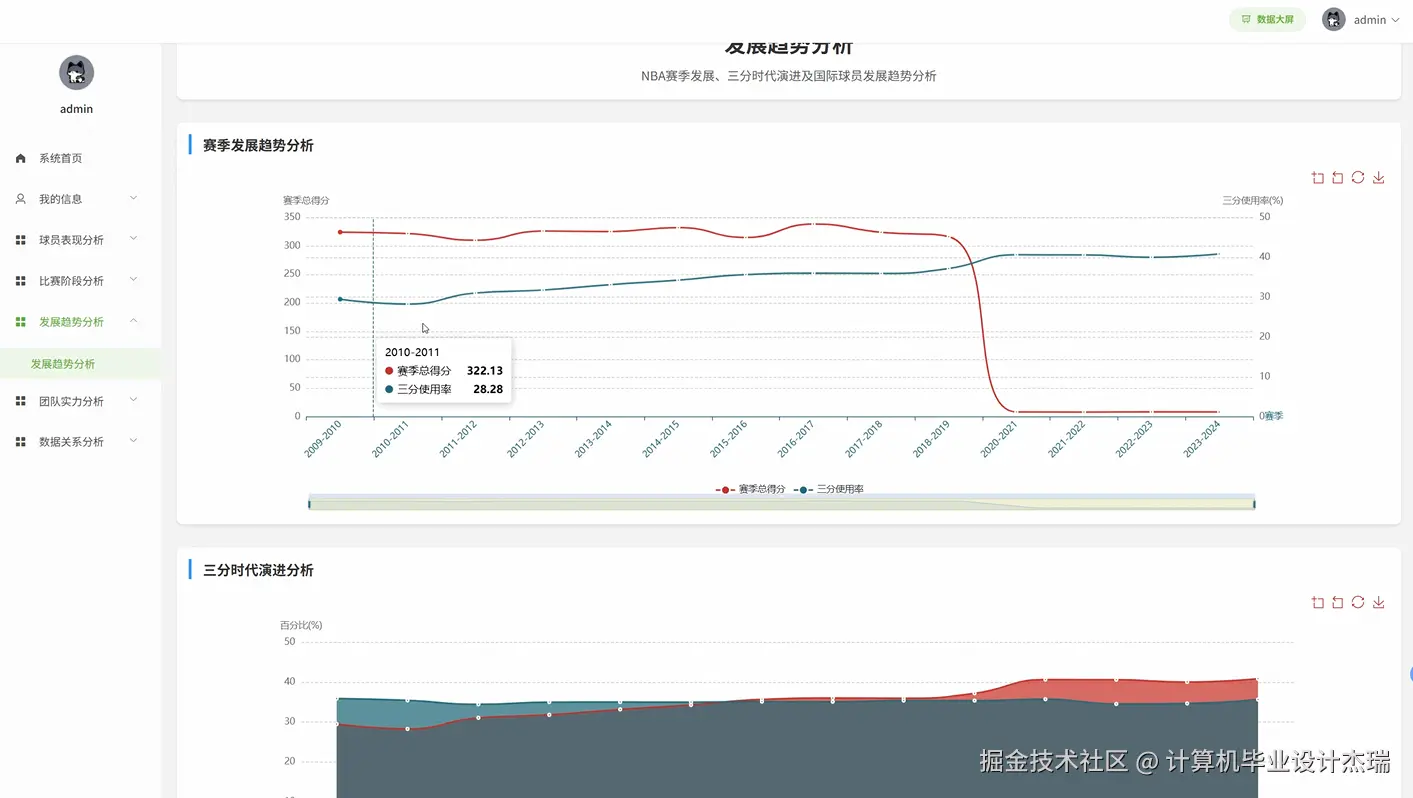Viewport: 1413px width, 798px height.
Task: Click the restore icon in 三分时代演进分析 toolbox
Action: pos(1358,602)
